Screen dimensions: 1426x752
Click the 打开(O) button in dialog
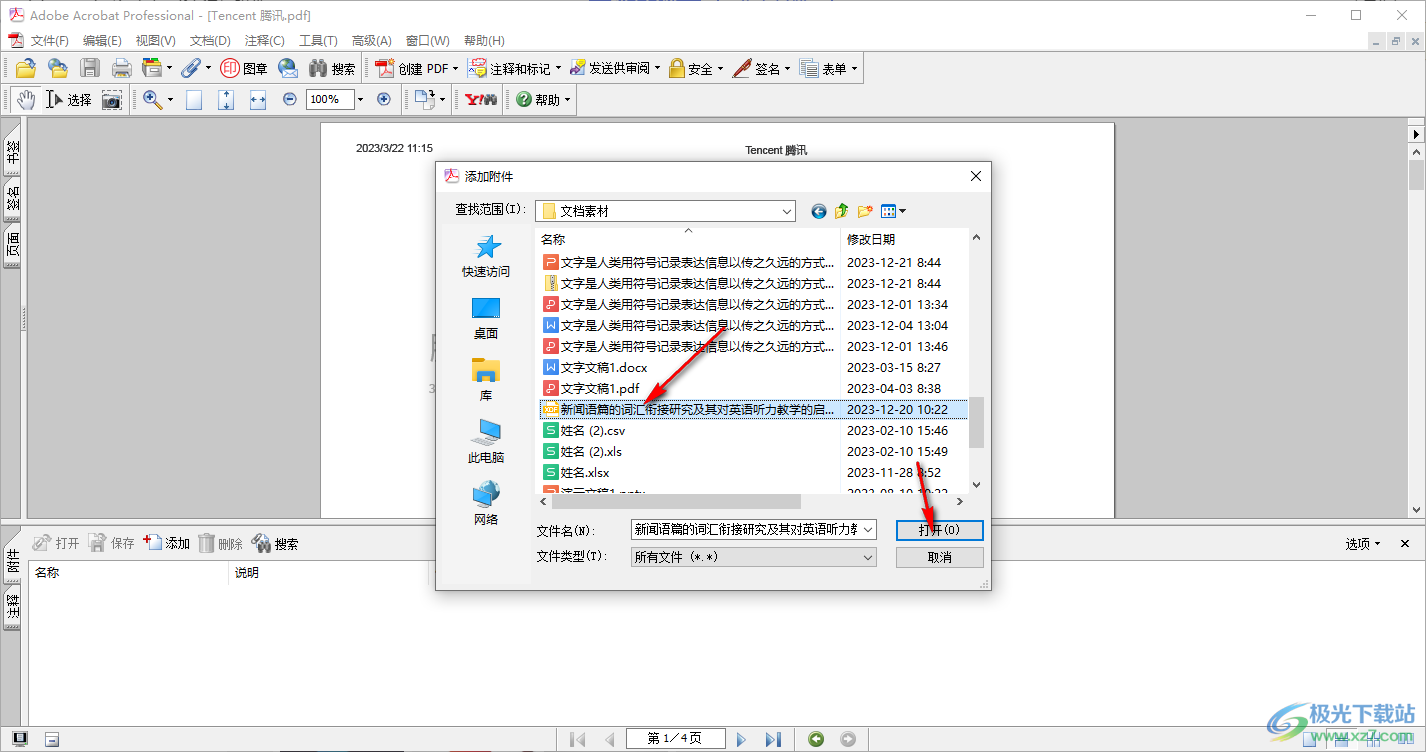tap(939, 530)
